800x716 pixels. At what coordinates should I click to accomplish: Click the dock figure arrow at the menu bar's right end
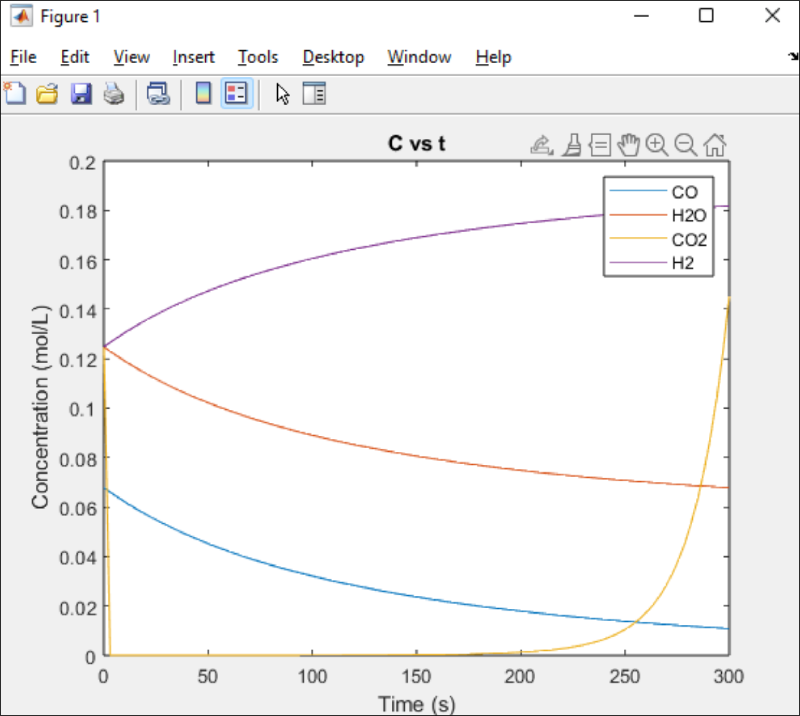[793, 56]
